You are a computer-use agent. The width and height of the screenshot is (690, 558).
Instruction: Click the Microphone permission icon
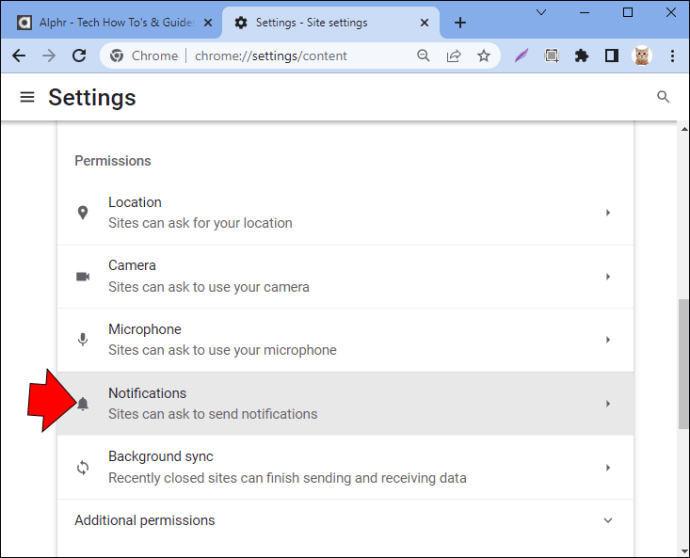point(83,339)
